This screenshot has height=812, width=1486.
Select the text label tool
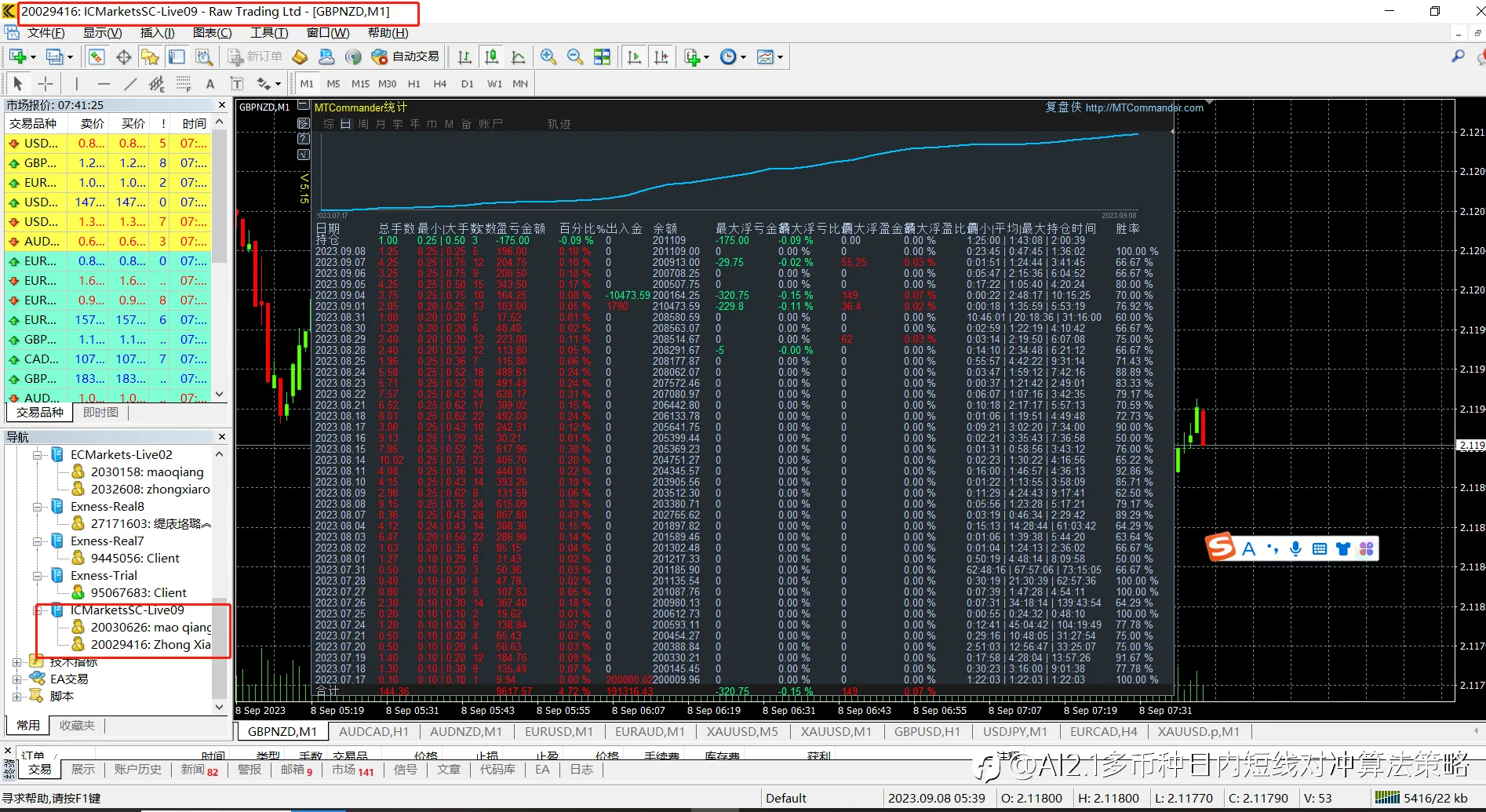[x=236, y=83]
